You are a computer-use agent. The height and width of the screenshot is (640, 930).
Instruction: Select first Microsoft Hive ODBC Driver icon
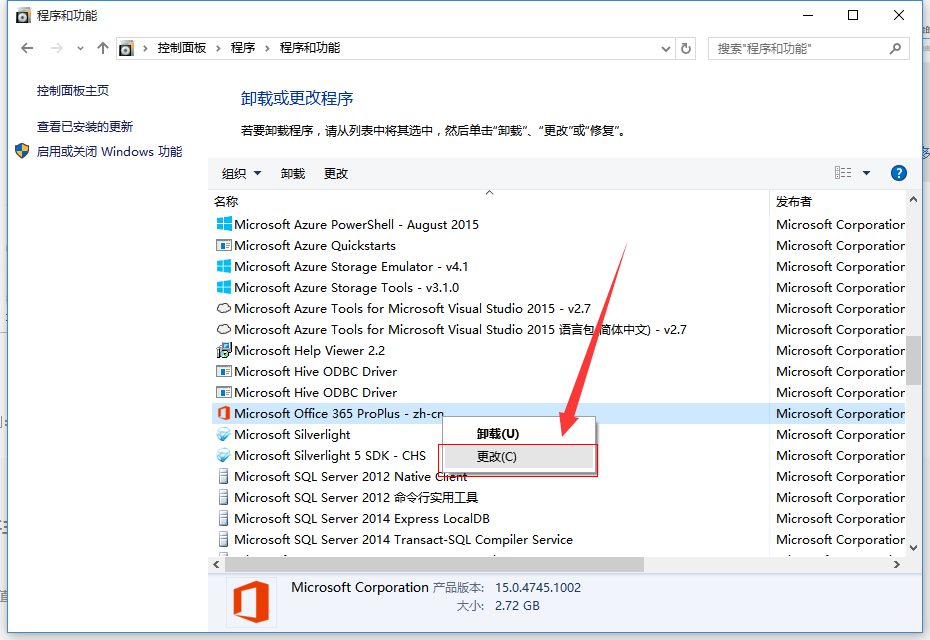pyautogui.click(x=224, y=371)
